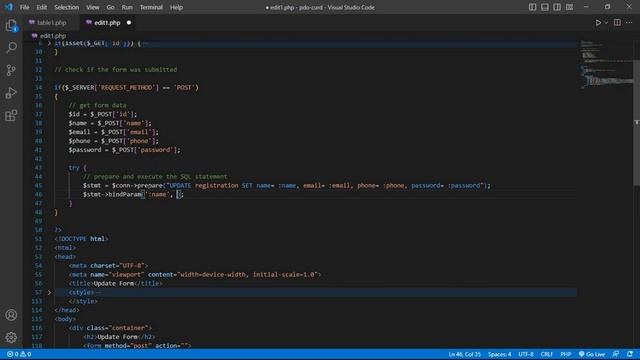Open the Run menu
The image size is (640, 360).
click(127, 7)
